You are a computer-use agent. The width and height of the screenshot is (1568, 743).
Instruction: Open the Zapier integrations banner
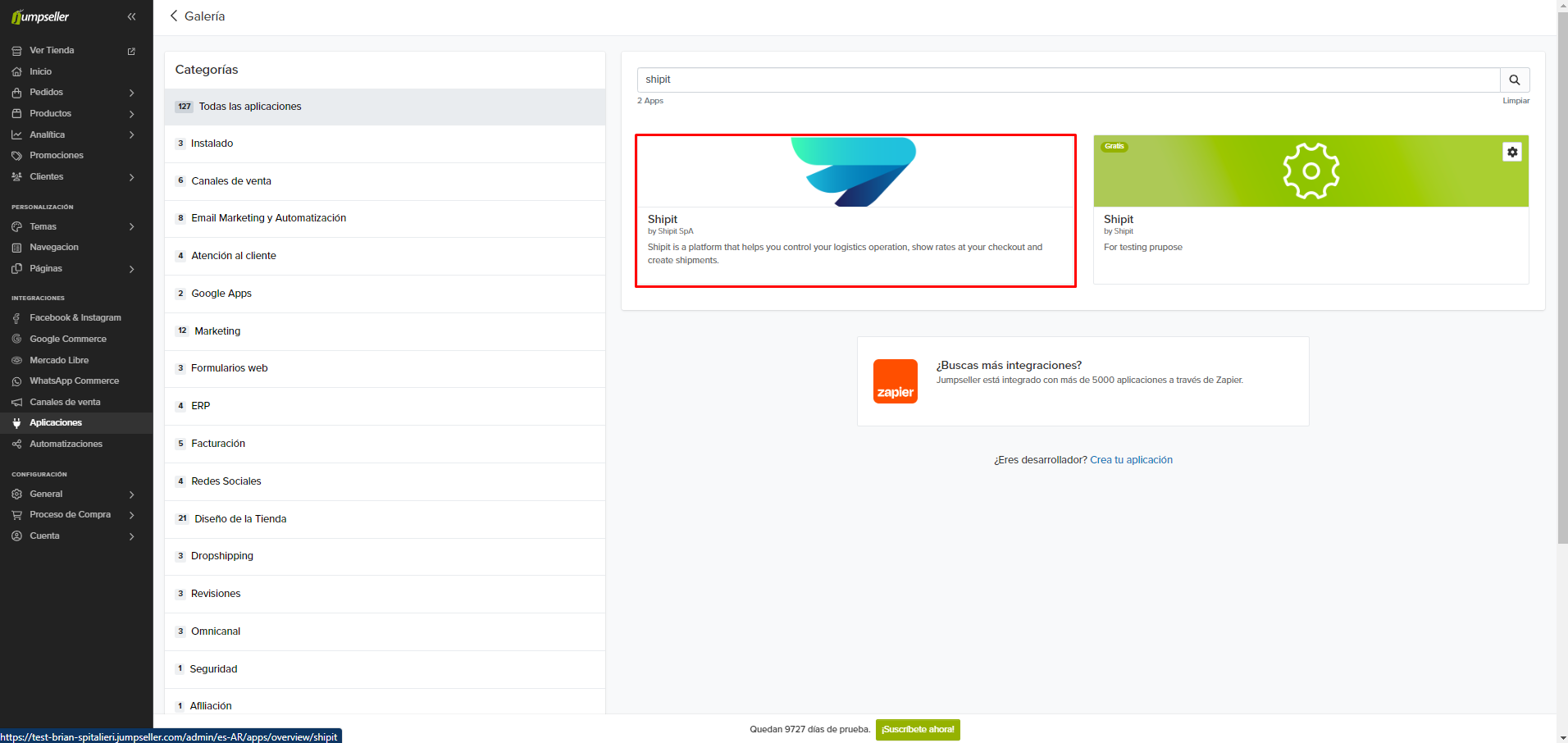point(1083,381)
